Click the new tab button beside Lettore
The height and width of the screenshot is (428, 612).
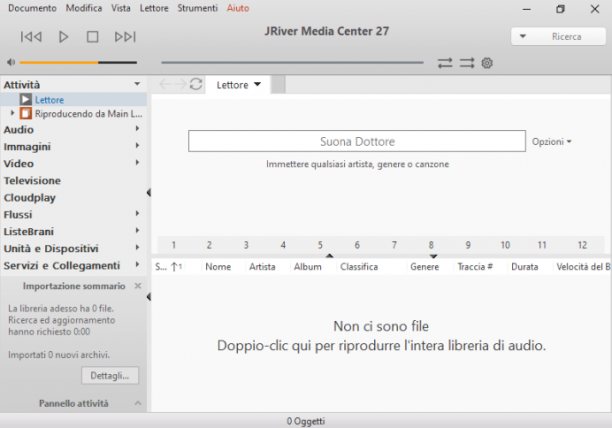(x=278, y=85)
